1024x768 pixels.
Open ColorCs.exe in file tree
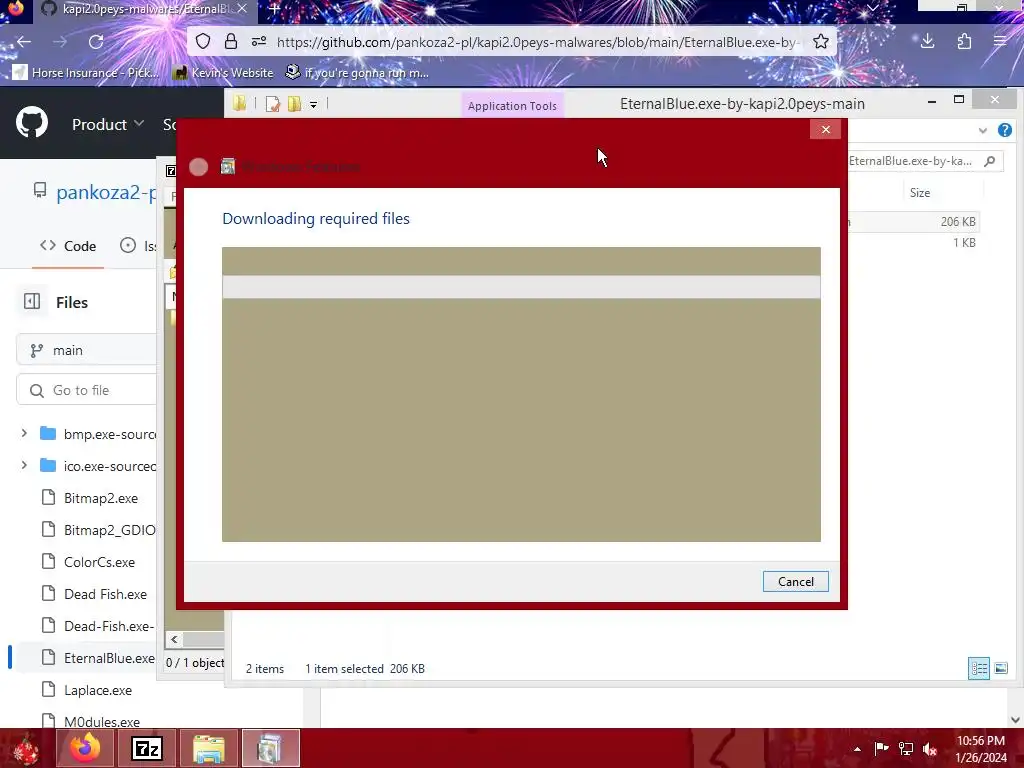point(89,562)
